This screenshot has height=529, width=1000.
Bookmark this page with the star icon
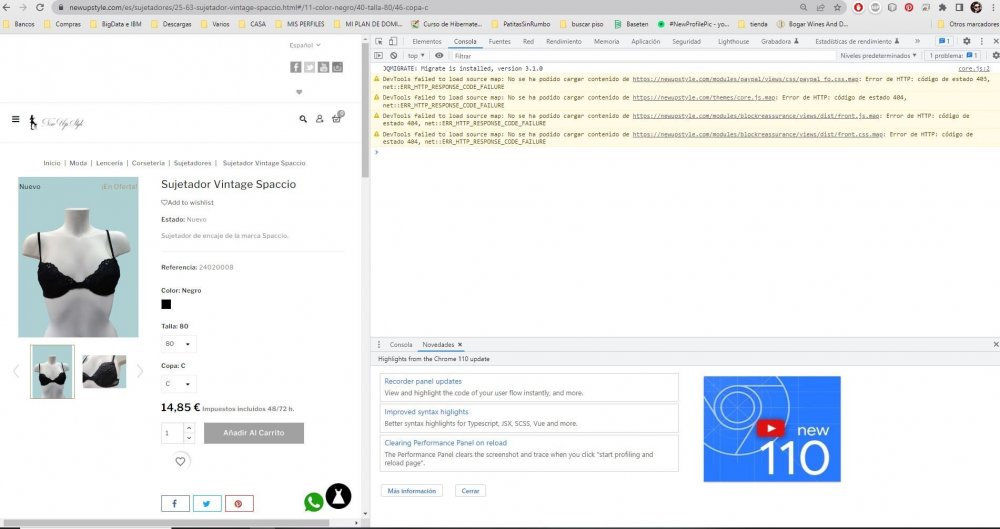(x=837, y=8)
